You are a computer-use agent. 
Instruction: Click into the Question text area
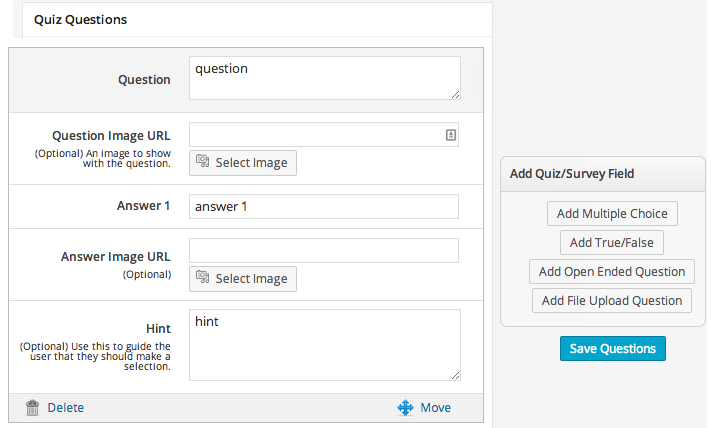(x=325, y=78)
